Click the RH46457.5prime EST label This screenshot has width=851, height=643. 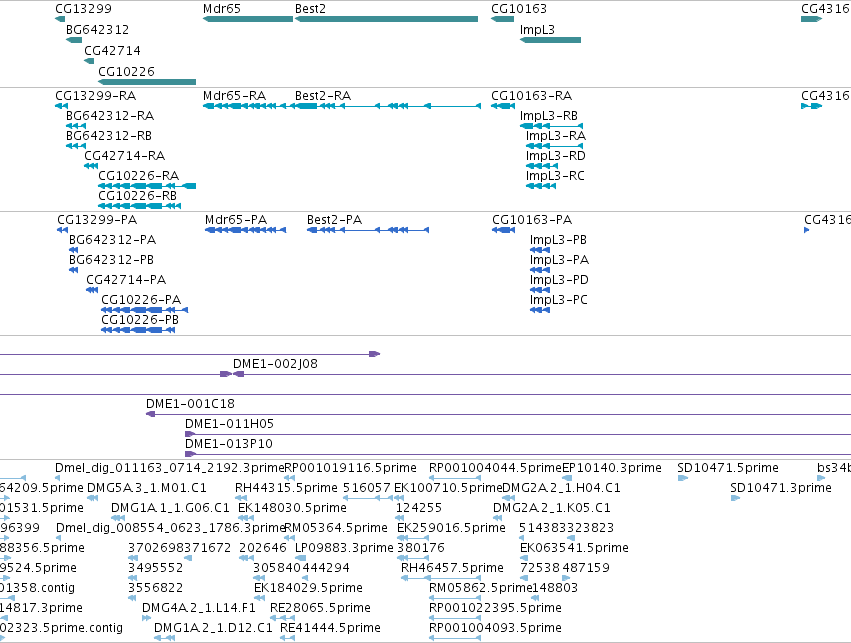click(x=453, y=569)
